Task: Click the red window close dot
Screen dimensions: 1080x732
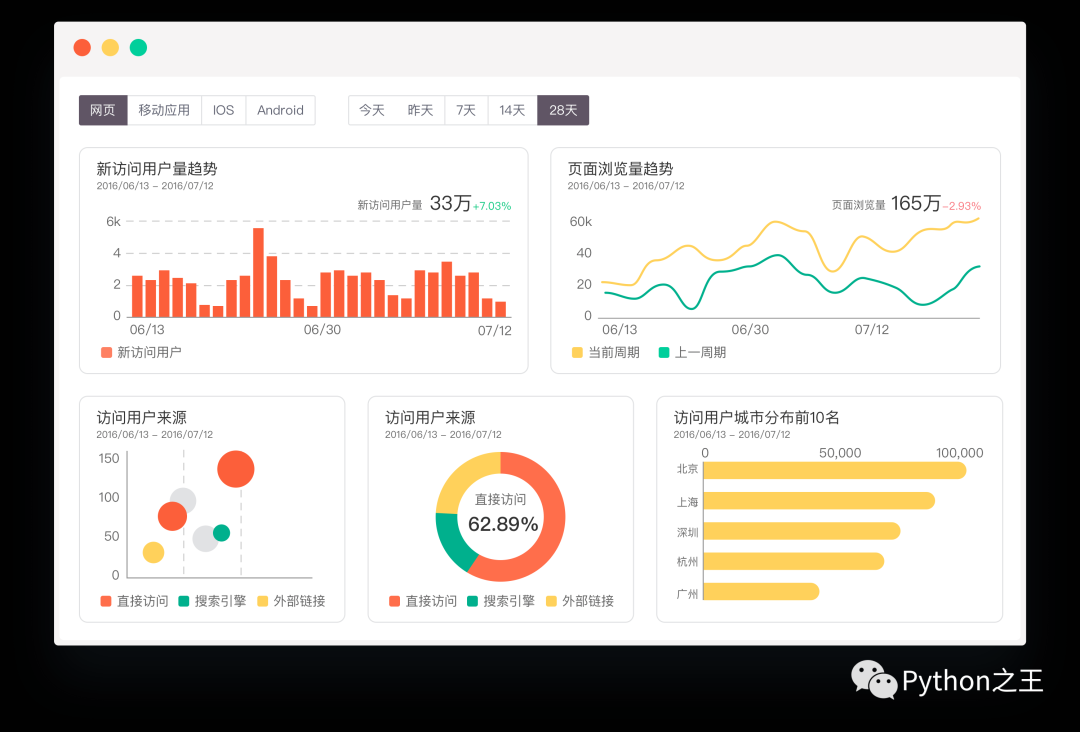Action: (x=82, y=48)
